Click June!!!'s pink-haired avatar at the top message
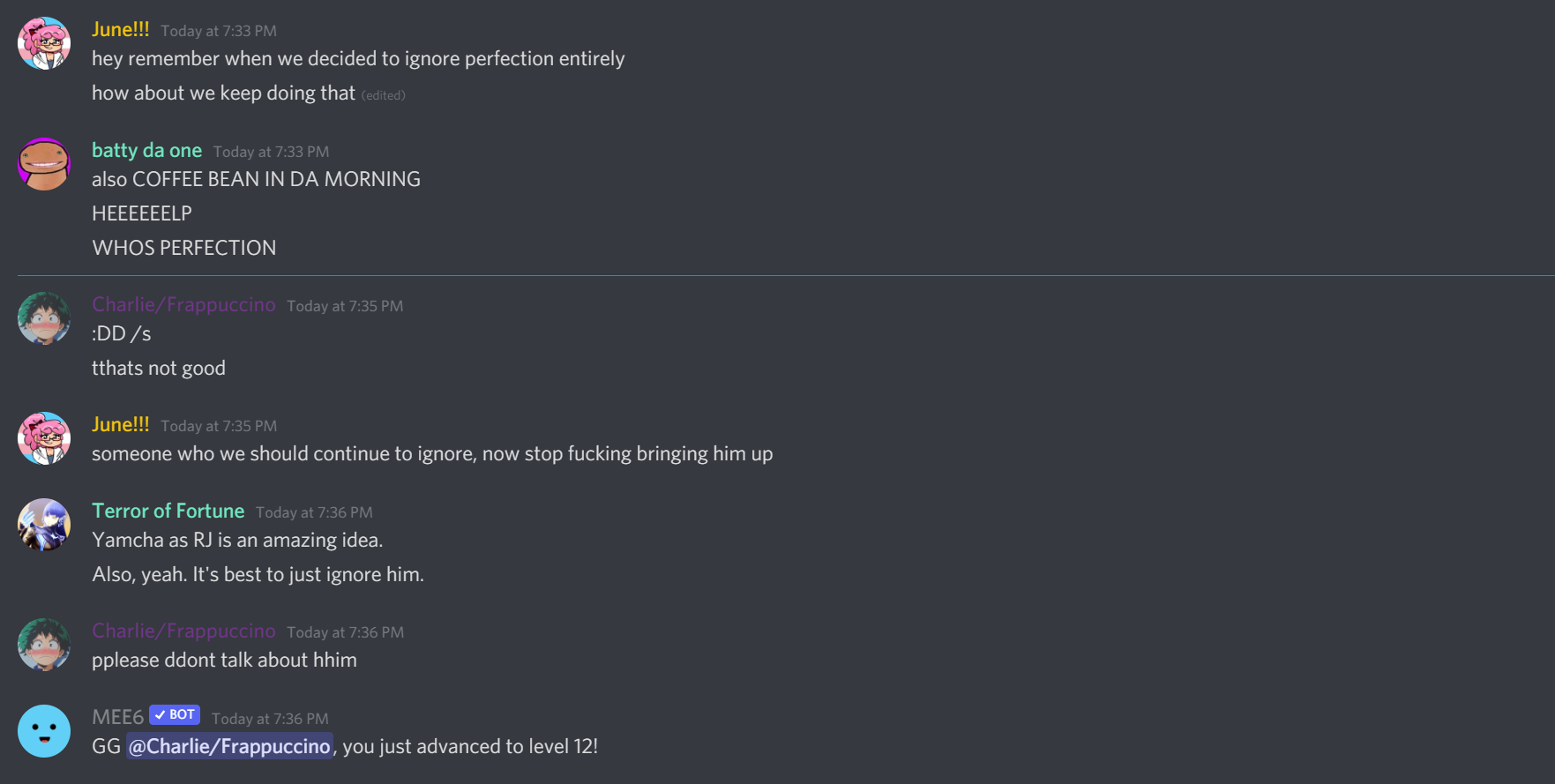The height and width of the screenshot is (784, 1555). pyautogui.click(x=44, y=43)
